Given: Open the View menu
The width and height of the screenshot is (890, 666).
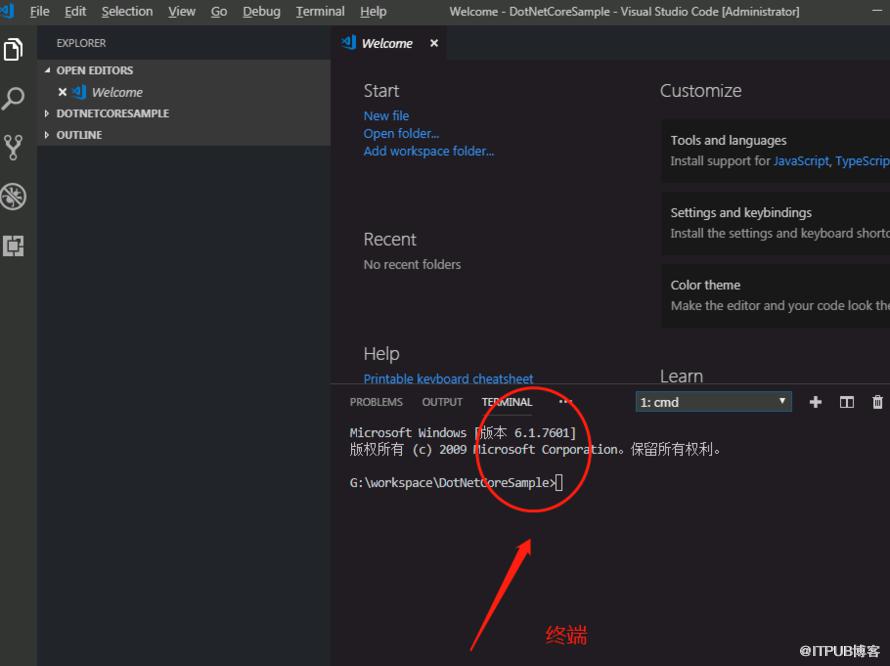Looking at the screenshot, I should (182, 11).
